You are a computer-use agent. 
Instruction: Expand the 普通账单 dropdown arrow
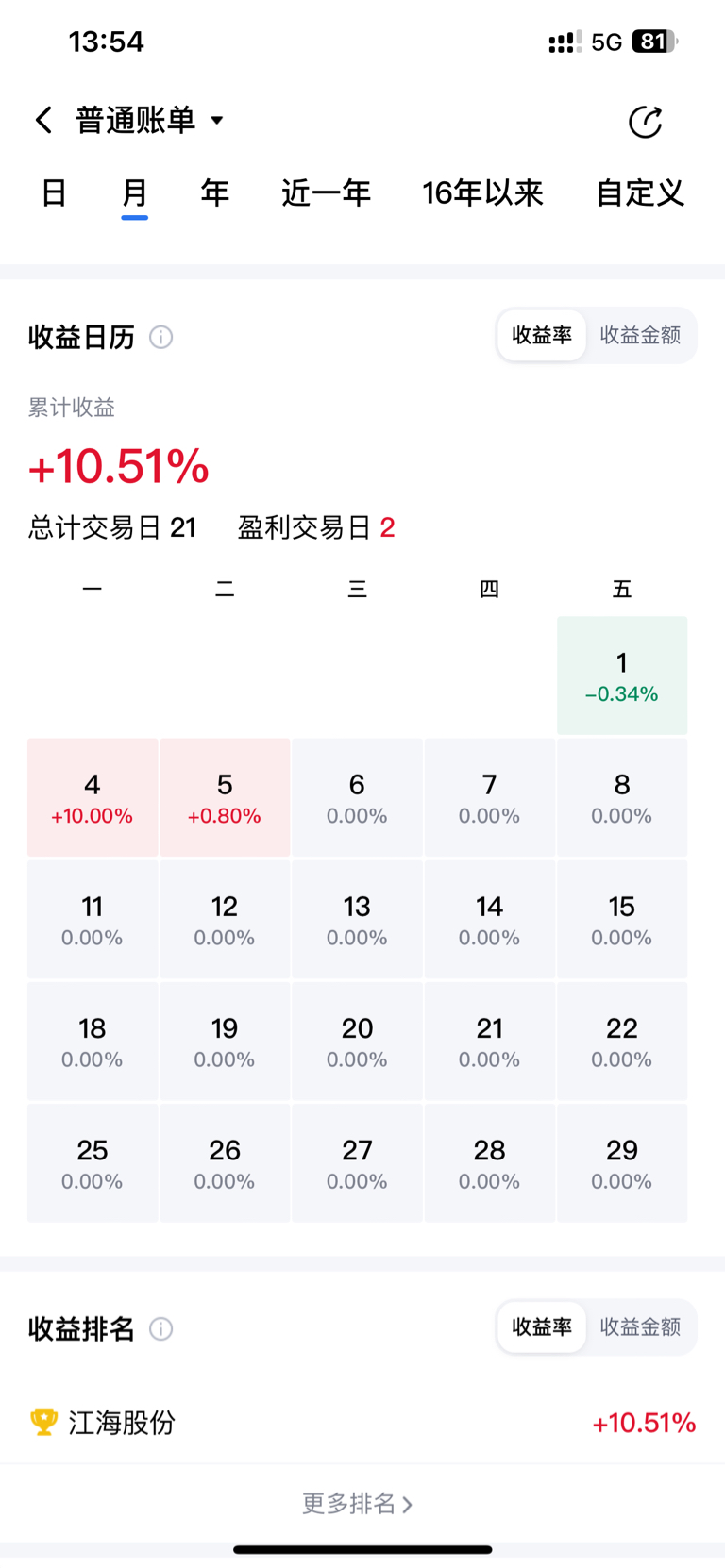(217, 120)
